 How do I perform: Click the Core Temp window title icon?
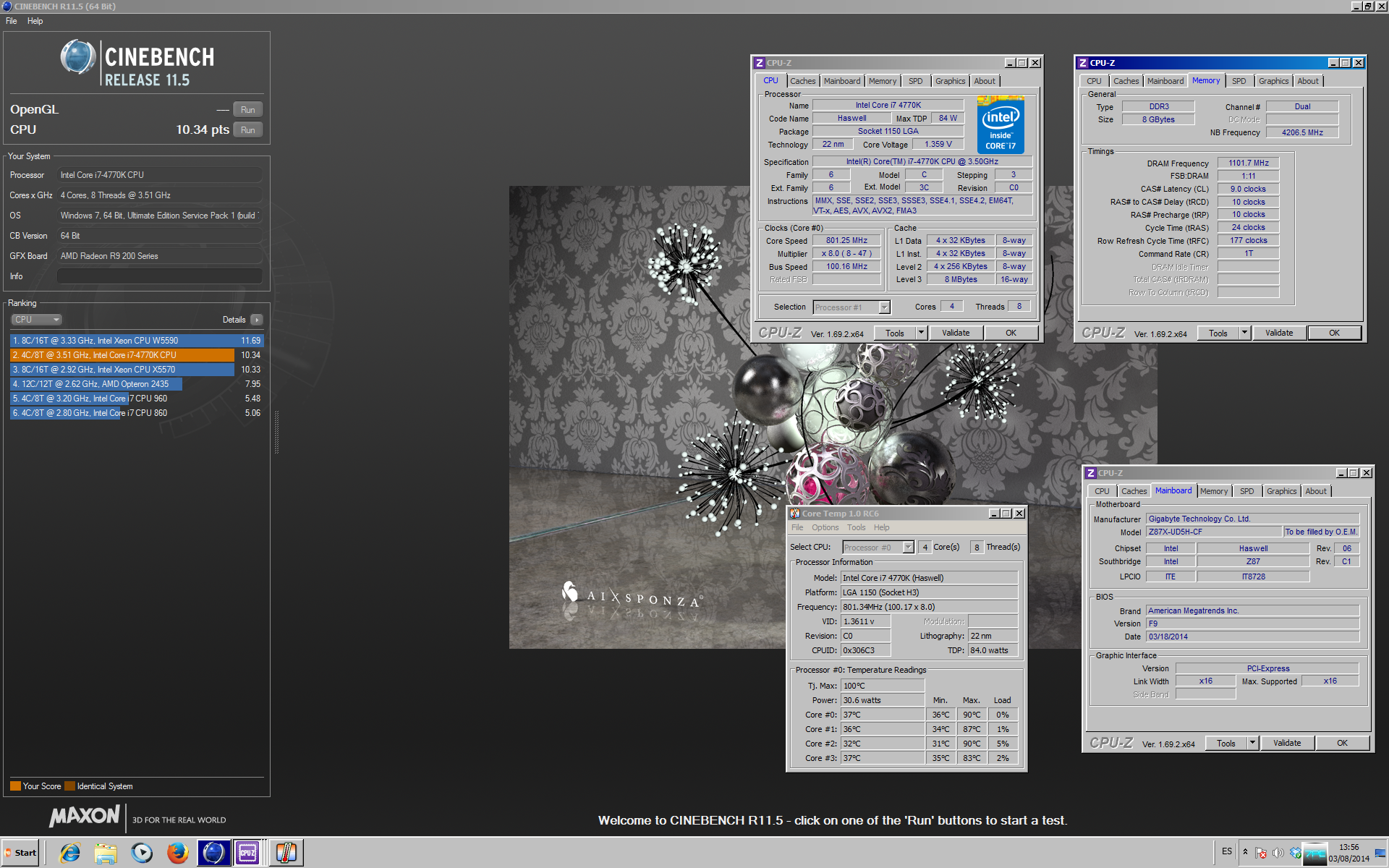click(795, 514)
